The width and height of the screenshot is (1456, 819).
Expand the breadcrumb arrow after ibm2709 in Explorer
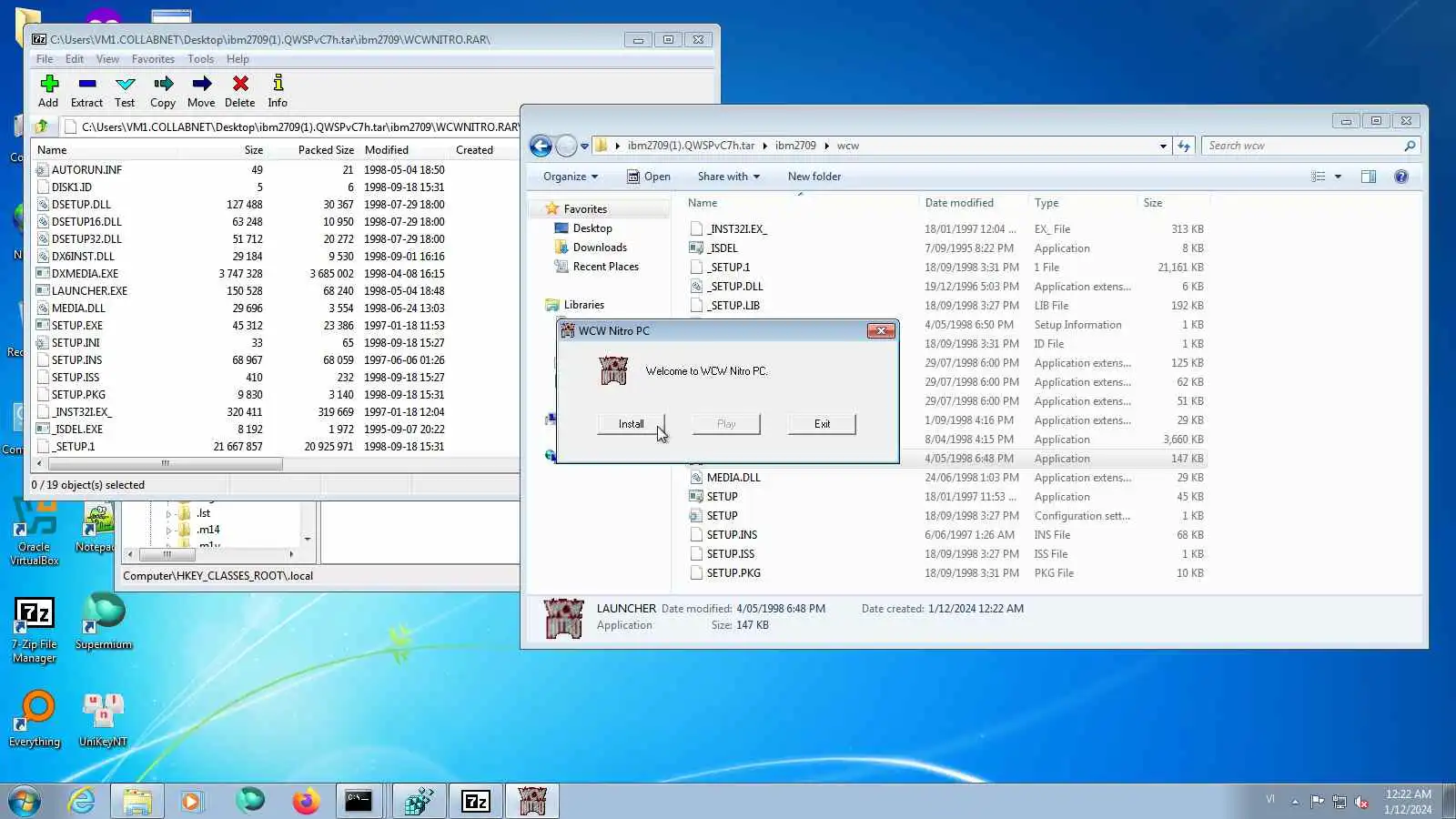coord(826,146)
